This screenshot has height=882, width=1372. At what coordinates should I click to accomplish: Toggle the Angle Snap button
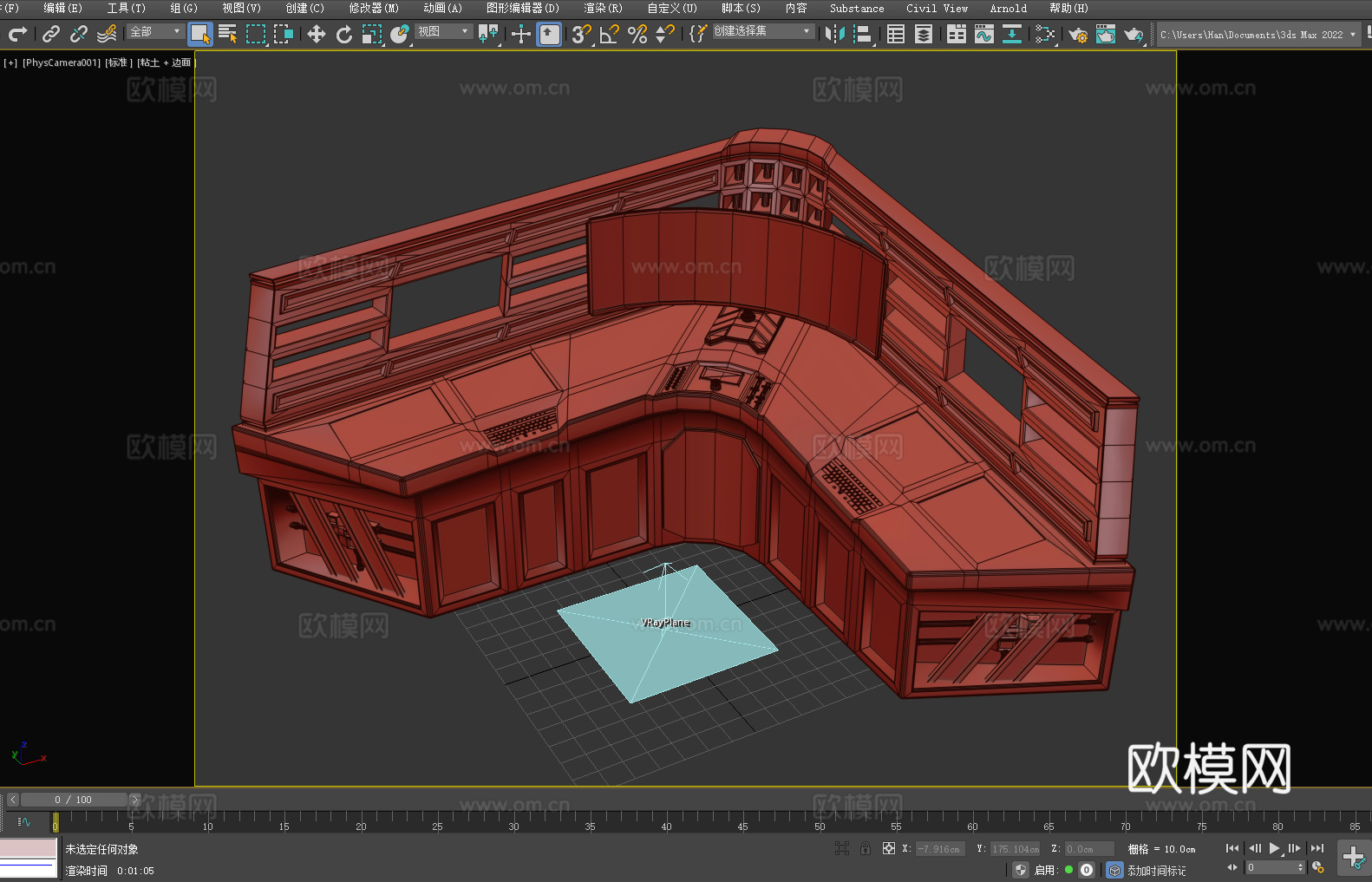[610, 35]
